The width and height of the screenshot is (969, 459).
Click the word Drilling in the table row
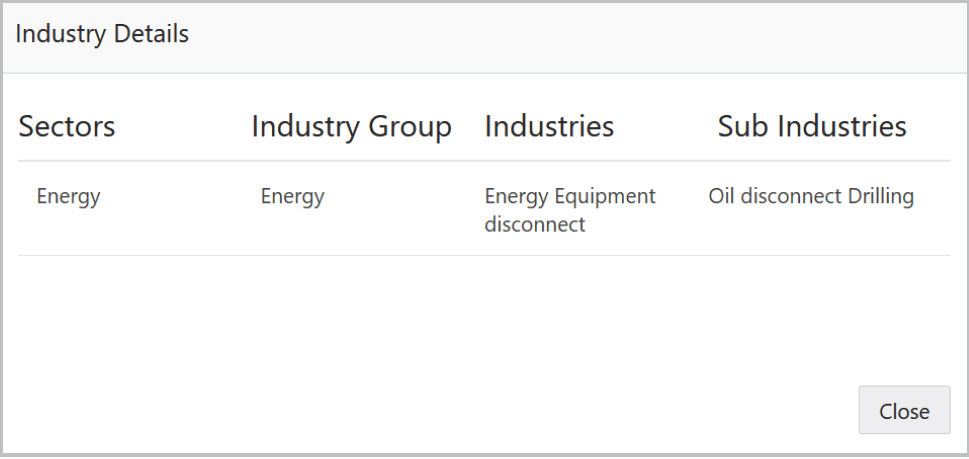881,196
